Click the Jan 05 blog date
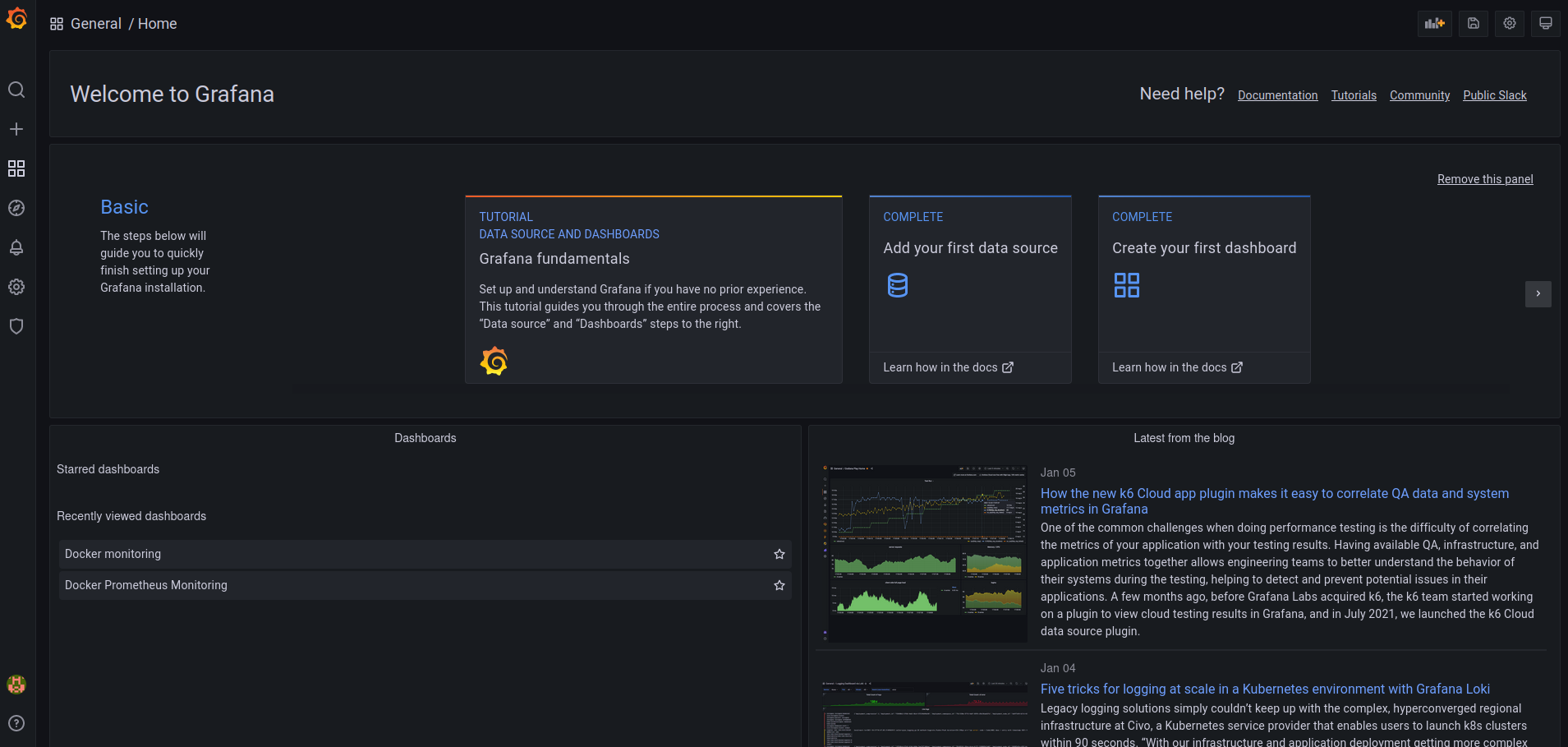This screenshot has height=747, width=1568. [x=1058, y=473]
